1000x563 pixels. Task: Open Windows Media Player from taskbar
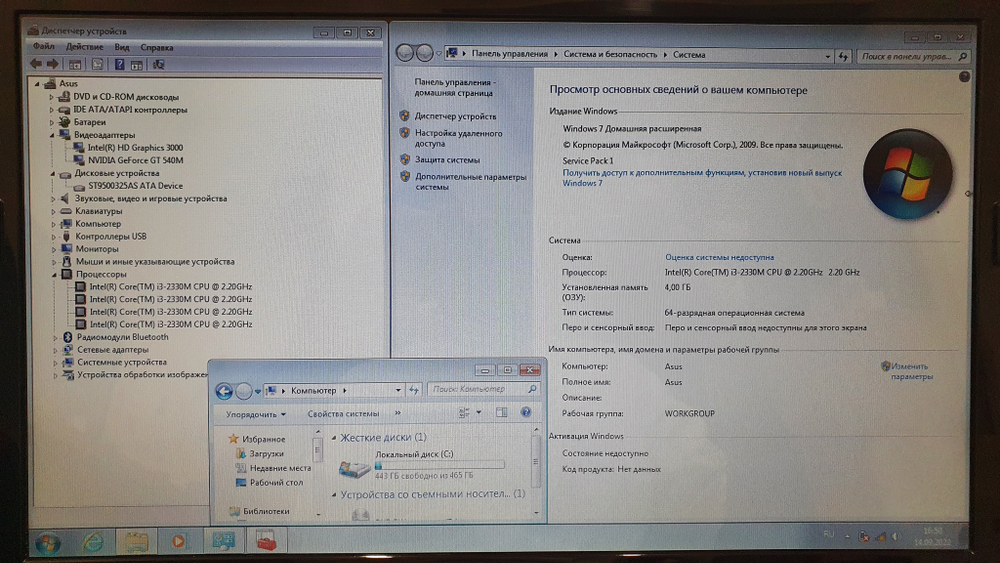[x=179, y=541]
